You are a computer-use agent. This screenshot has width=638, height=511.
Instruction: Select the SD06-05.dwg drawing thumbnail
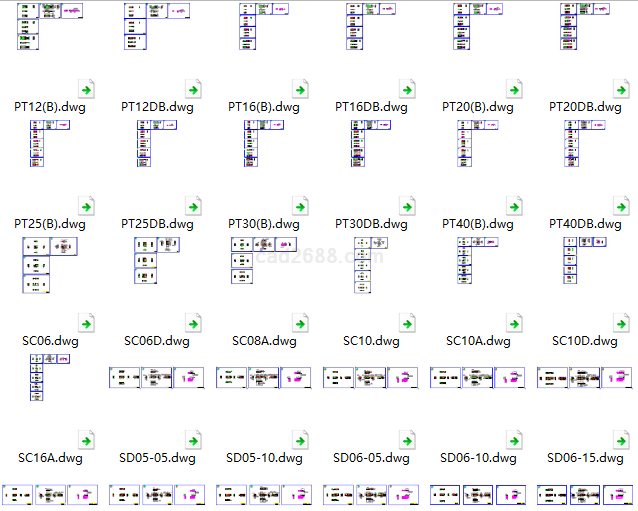pos(371,377)
